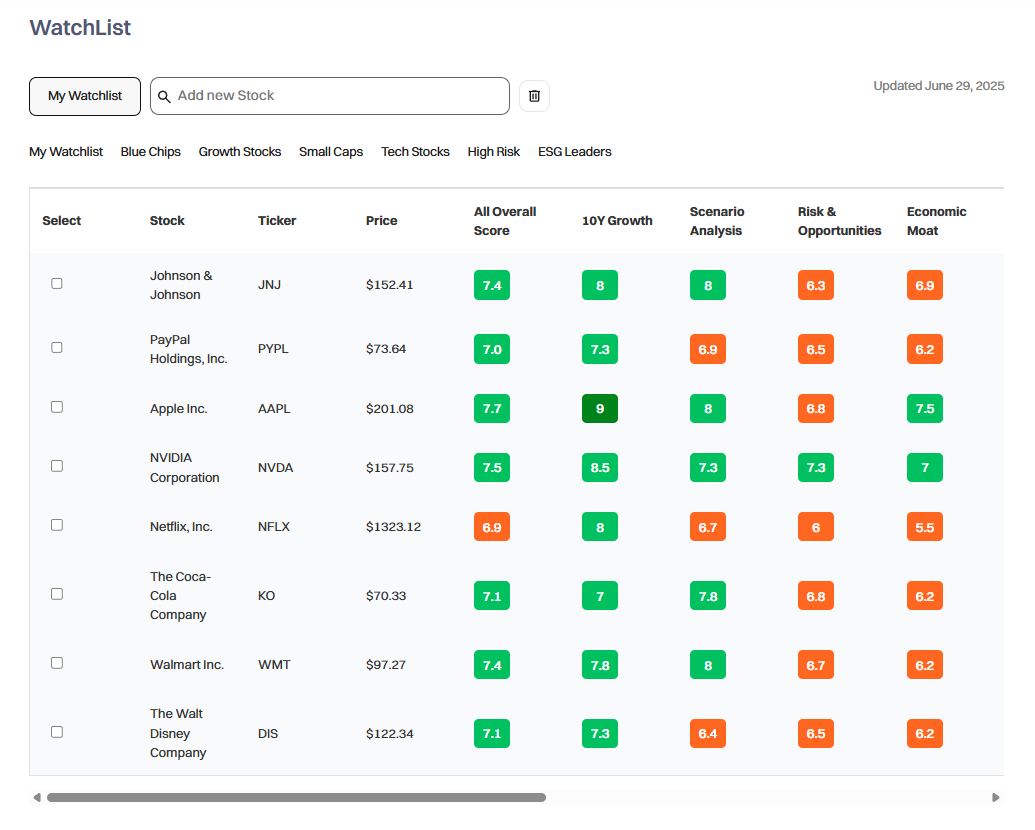Click Netflix's 5.5 economic moat badge
Image resolution: width=1035 pixels, height=830 pixels.
pyautogui.click(x=925, y=527)
